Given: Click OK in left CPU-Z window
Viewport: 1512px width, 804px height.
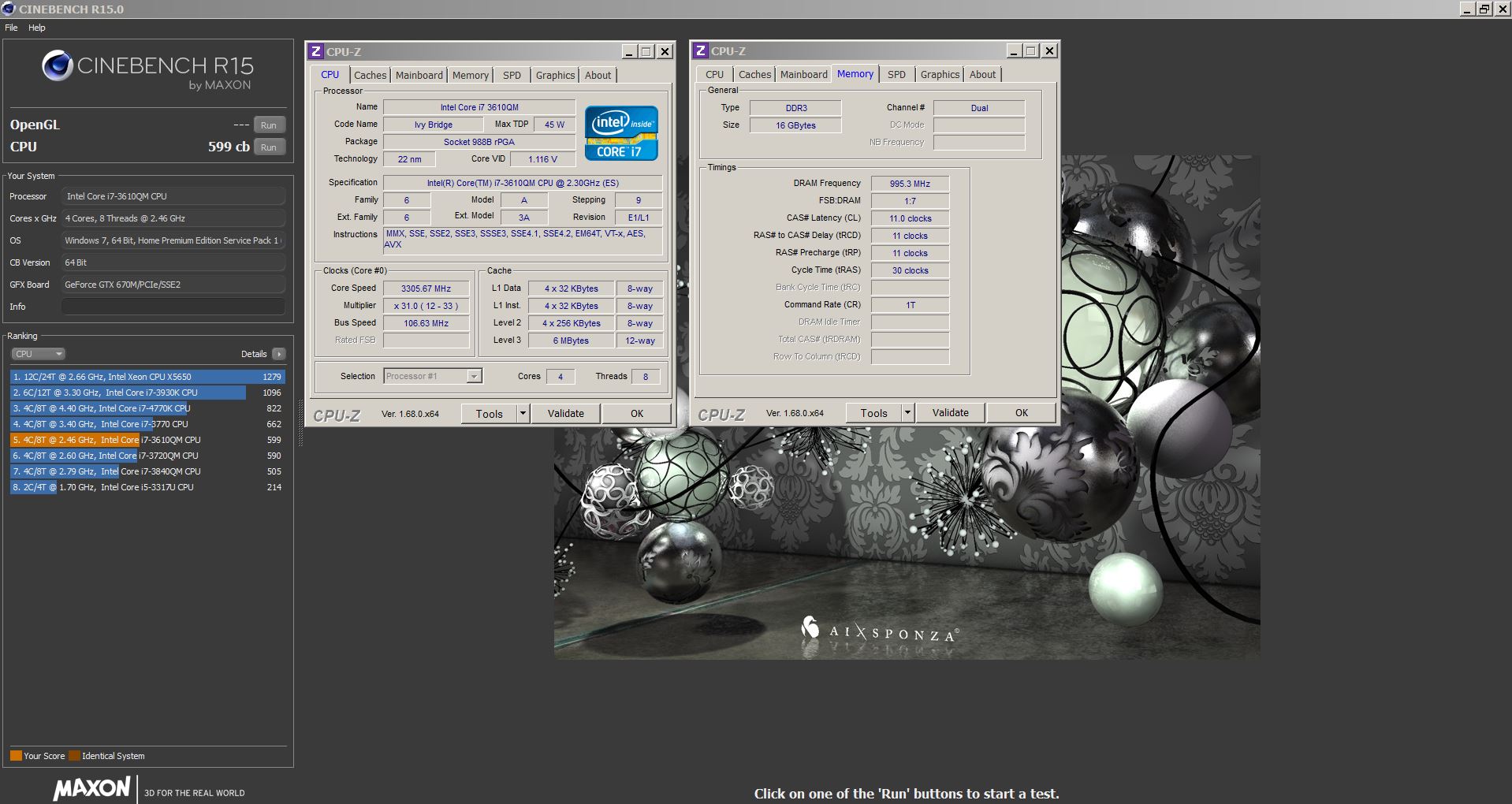Looking at the screenshot, I should (637, 414).
